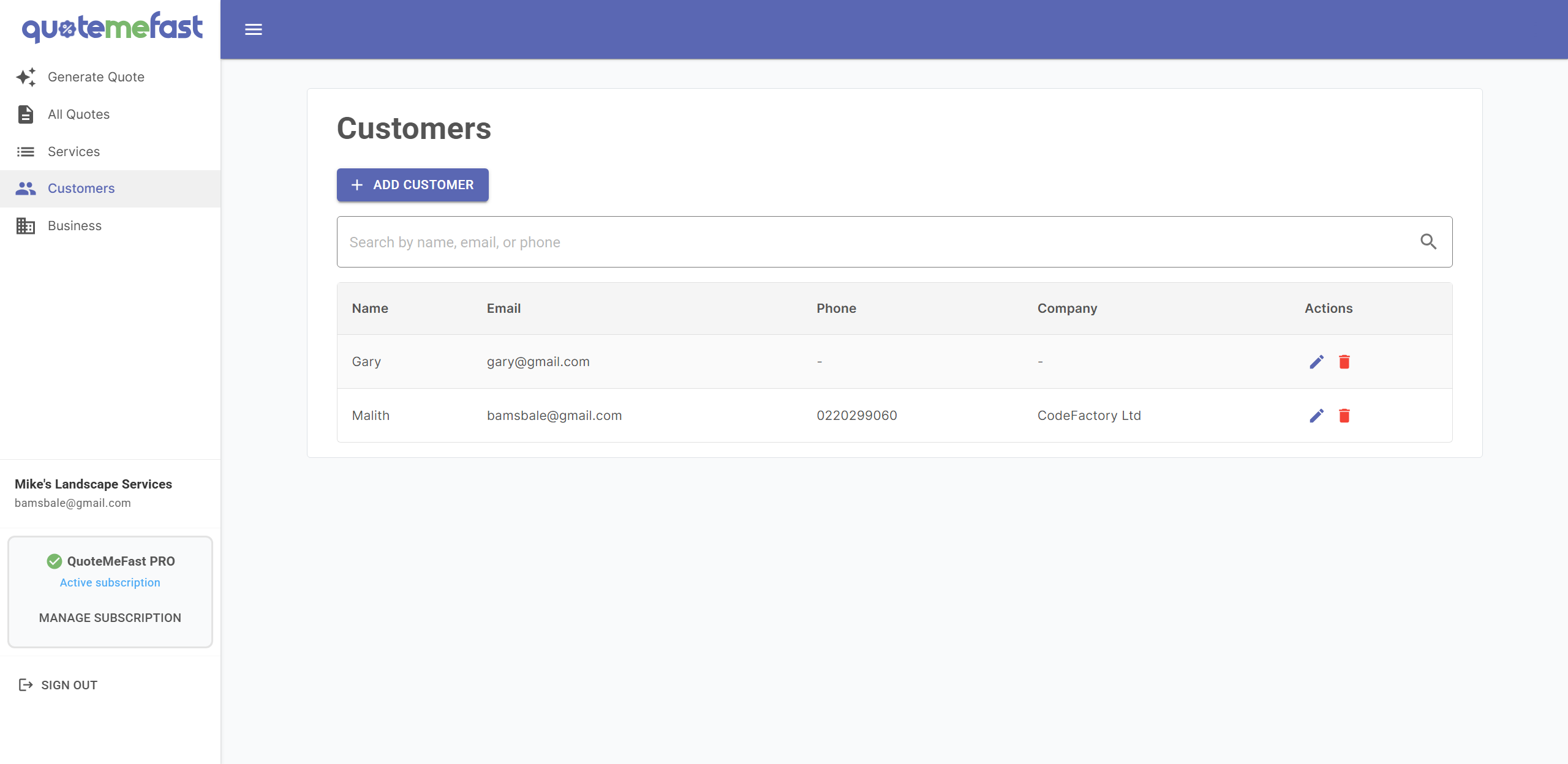This screenshot has width=1568, height=764.
Task: Click the Company column header
Action: click(x=1068, y=309)
